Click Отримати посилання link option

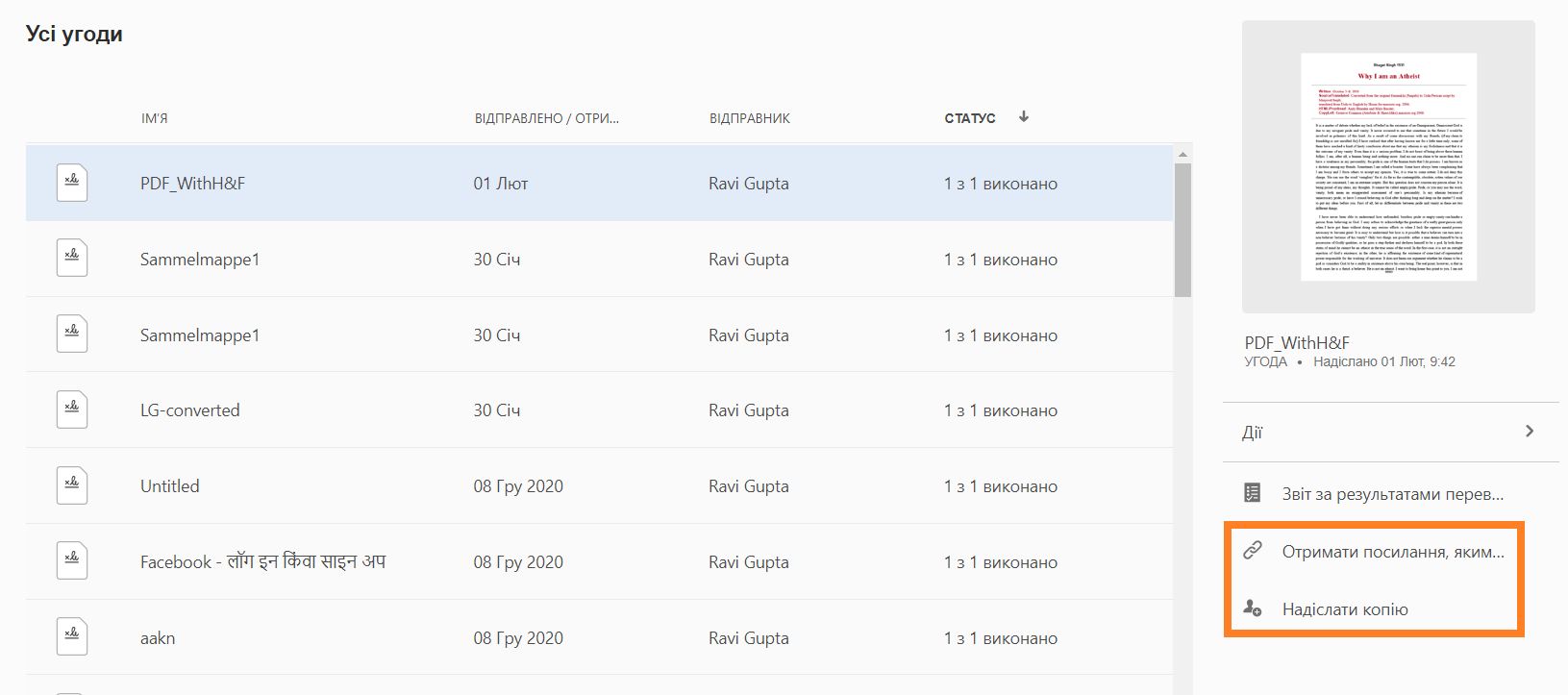[1392, 552]
